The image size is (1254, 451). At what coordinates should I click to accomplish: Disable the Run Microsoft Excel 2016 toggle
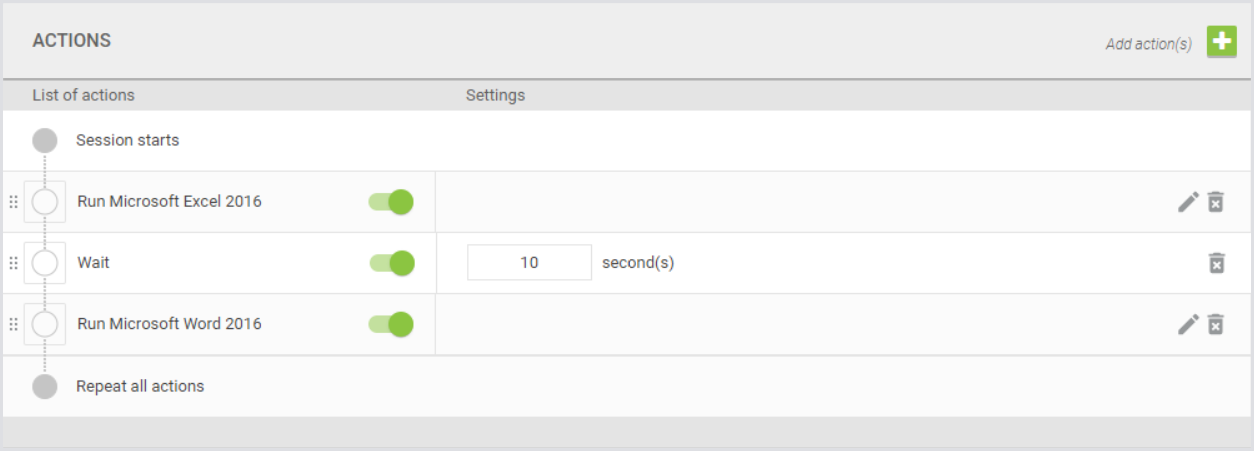click(391, 202)
